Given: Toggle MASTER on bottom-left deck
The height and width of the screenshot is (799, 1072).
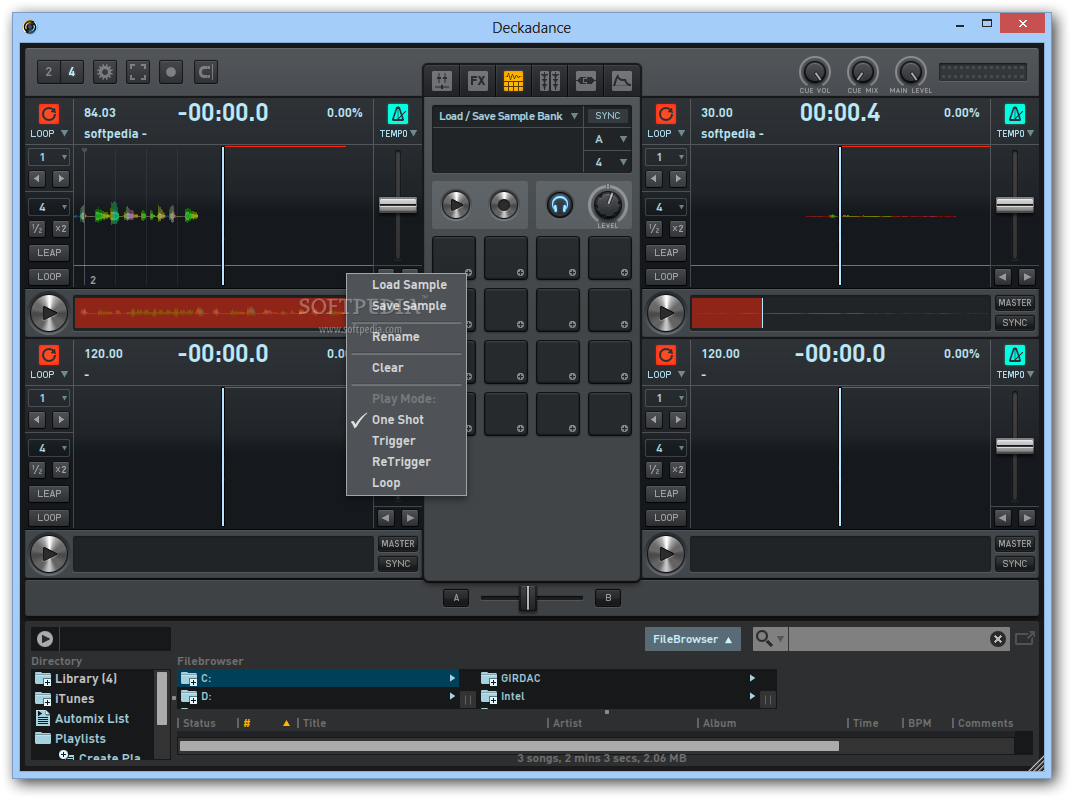Looking at the screenshot, I should tap(398, 544).
